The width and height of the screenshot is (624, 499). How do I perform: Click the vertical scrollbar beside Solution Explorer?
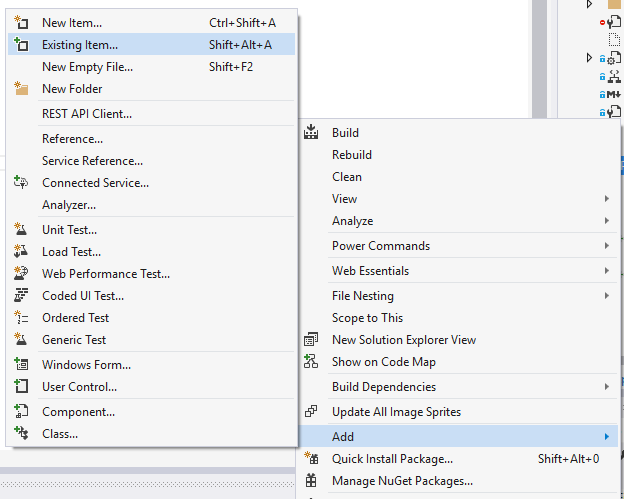540,59
